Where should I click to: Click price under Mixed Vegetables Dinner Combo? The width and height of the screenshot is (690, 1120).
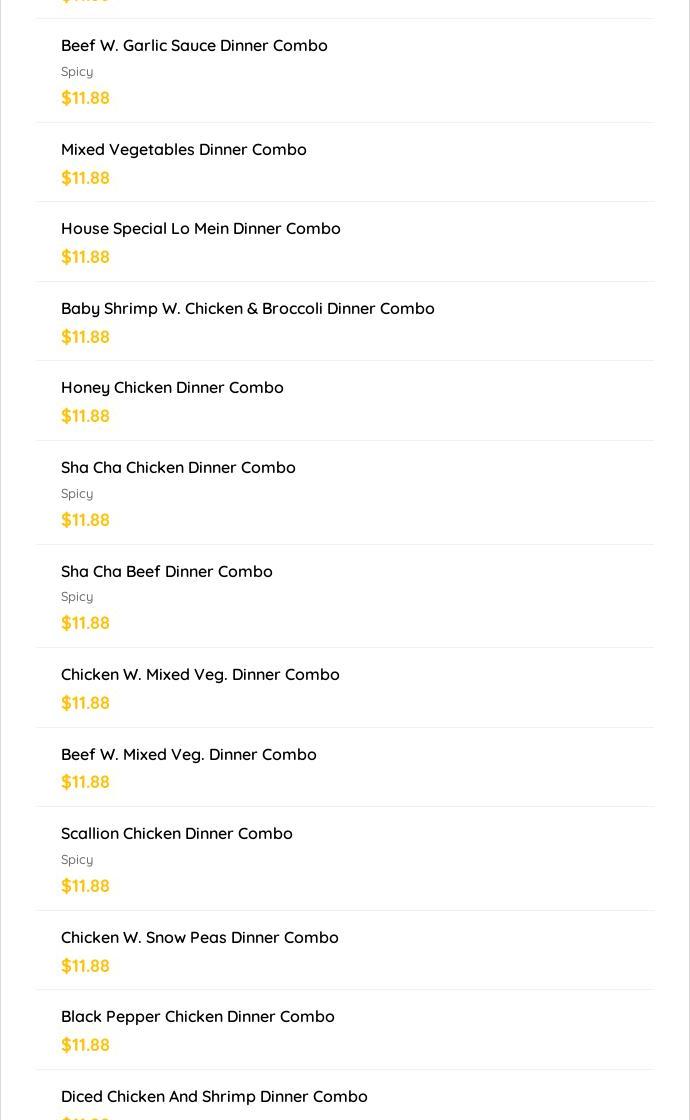[x=86, y=178]
